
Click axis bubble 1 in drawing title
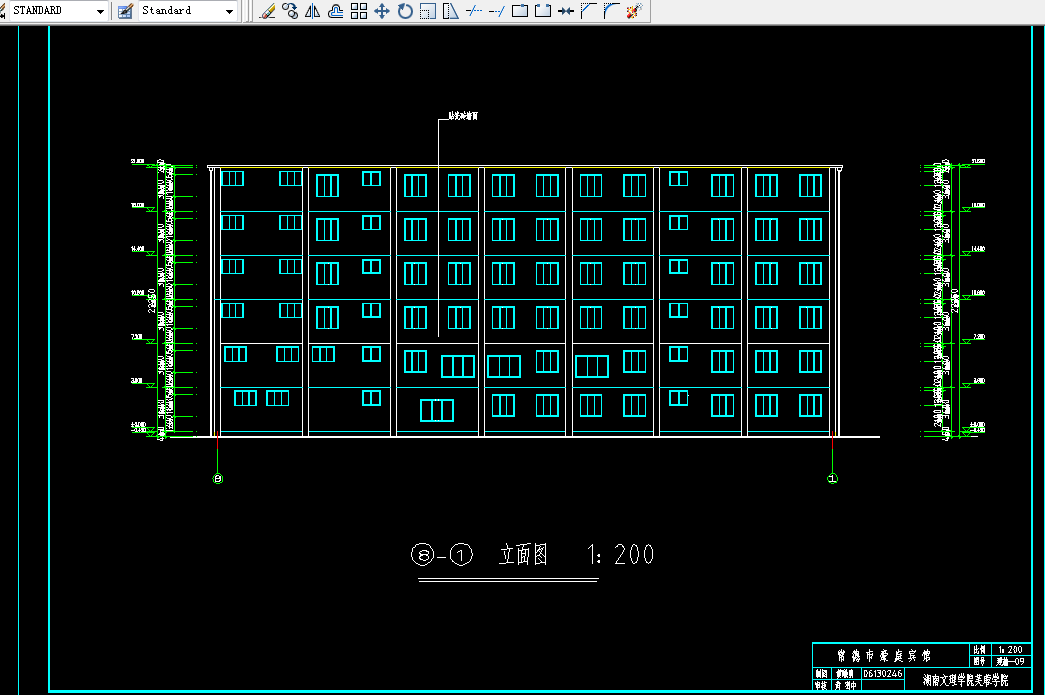coord(461,554)
